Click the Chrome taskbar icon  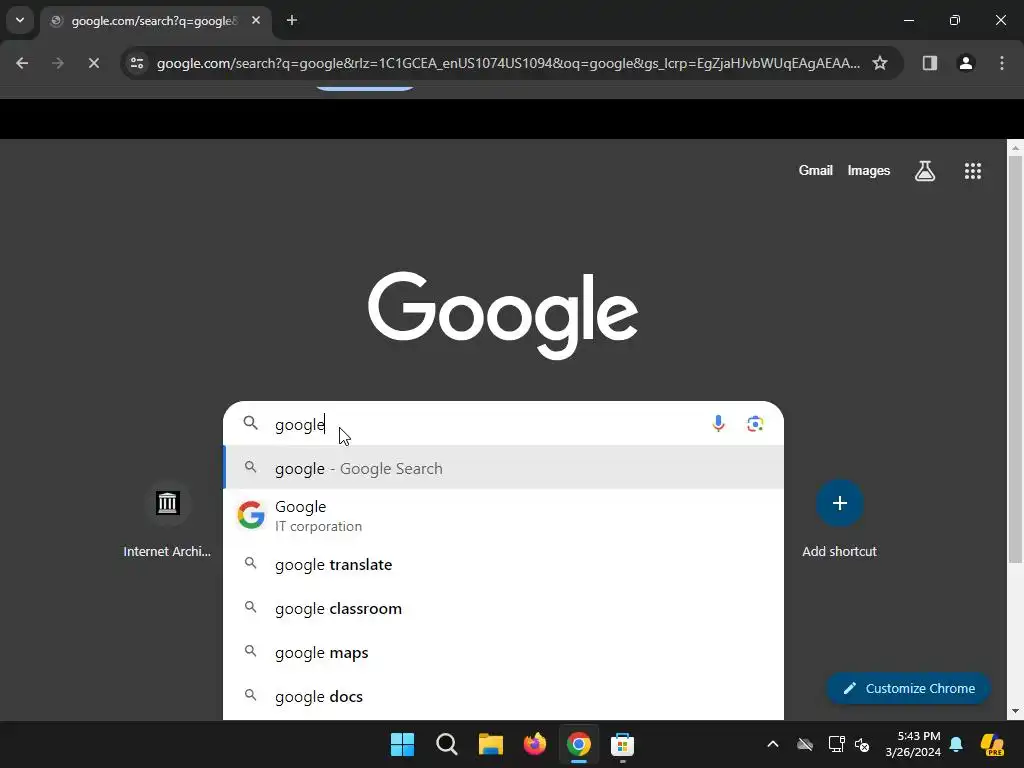(579, 744)
